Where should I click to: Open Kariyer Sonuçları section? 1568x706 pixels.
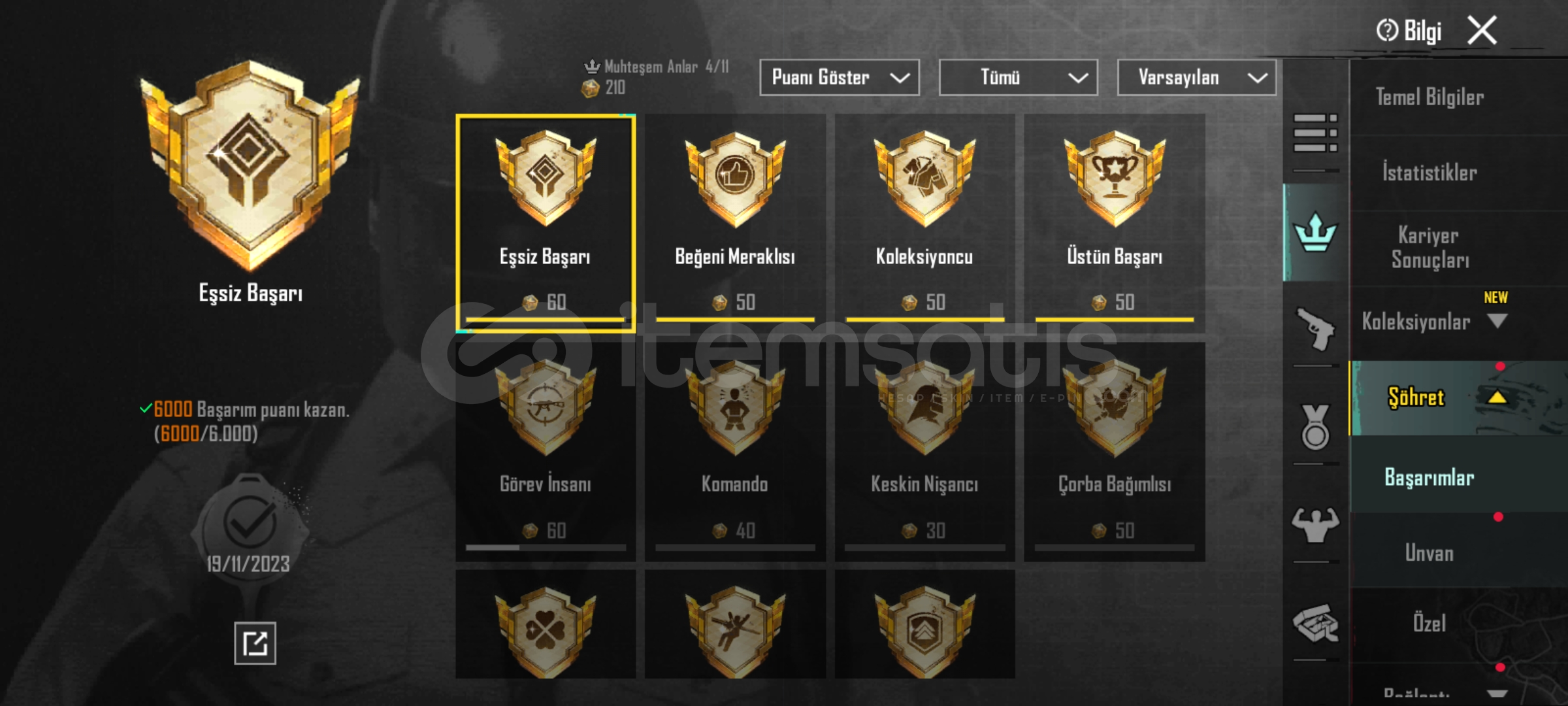(x=1429, y=248)
